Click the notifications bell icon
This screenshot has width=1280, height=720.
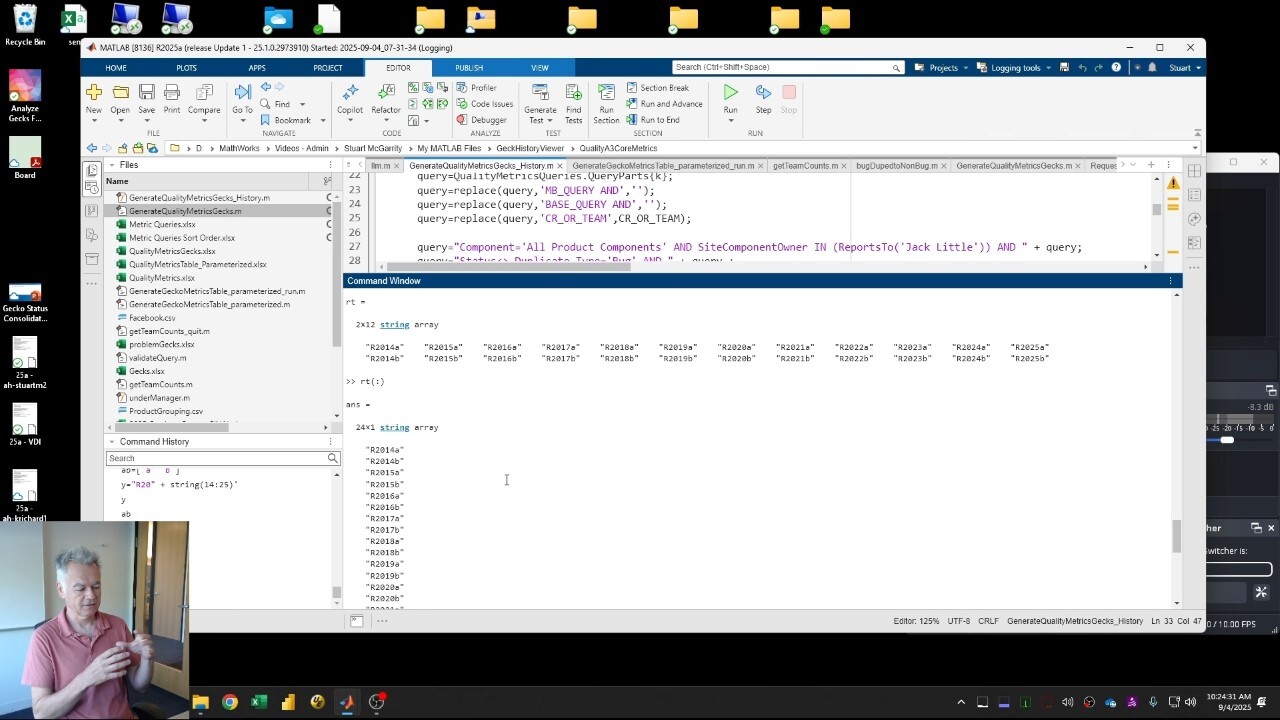click(x=1152, y=68)
